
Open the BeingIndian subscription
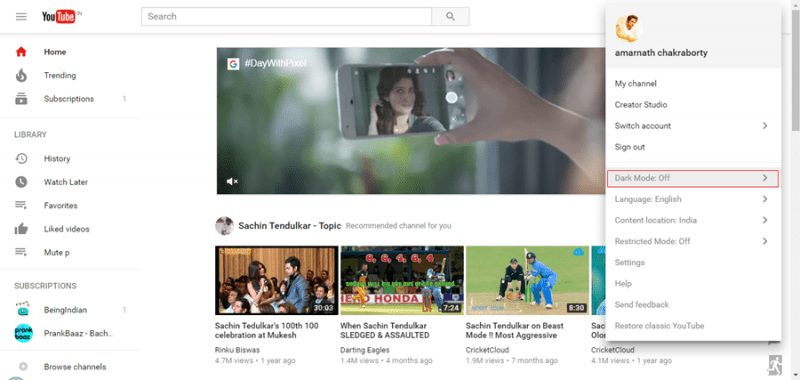(x=65, y=310)
